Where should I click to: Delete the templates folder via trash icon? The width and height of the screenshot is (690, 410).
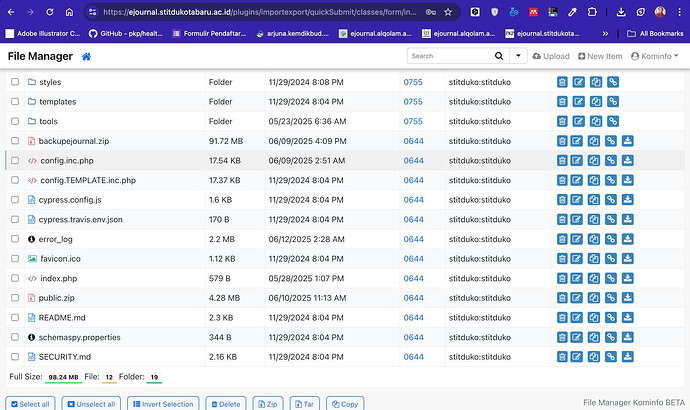tap(562, 102)
